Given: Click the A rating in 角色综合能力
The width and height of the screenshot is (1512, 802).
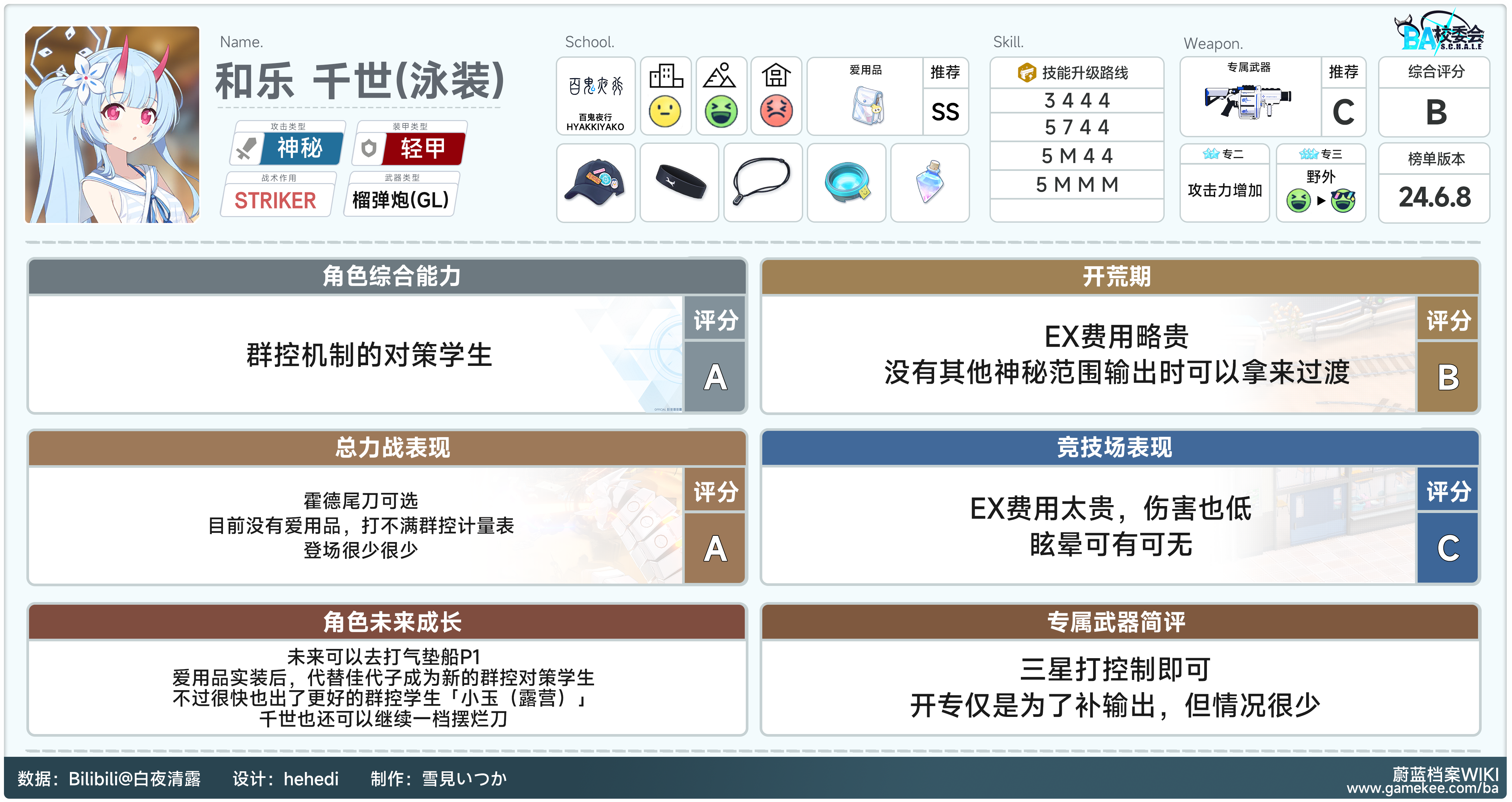Looking at the screenshot, I should tap(715, 377).
